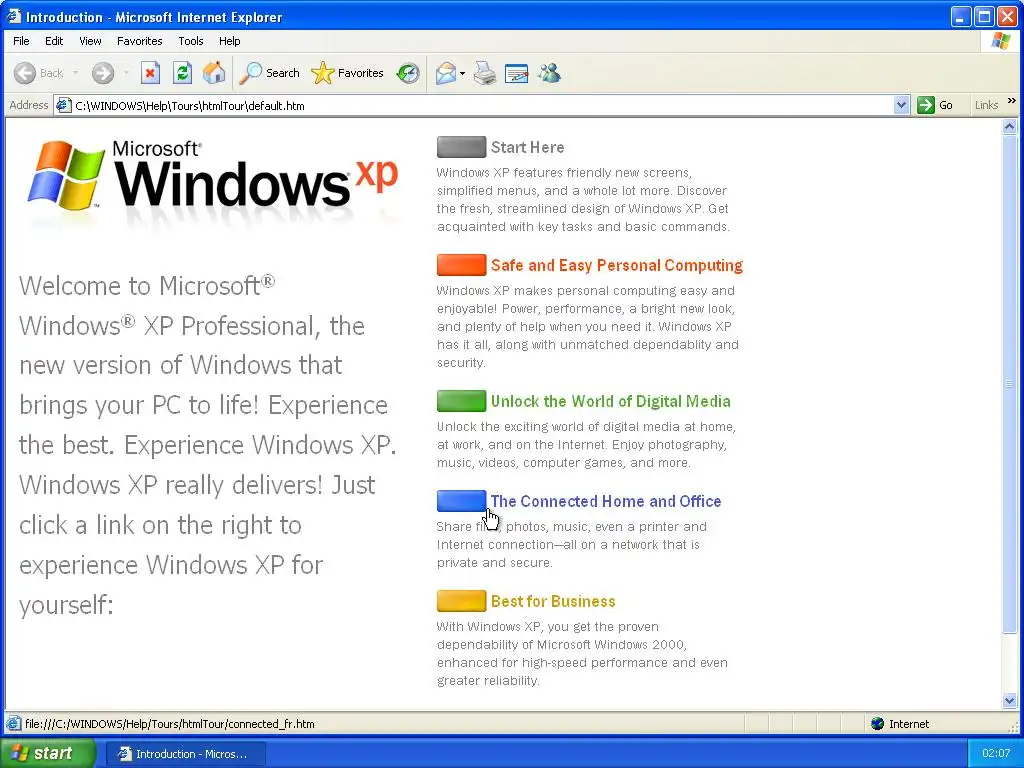The image size is (1024, 768).
Task: Open the Favorites pane with the star
Action: (347, 73)
